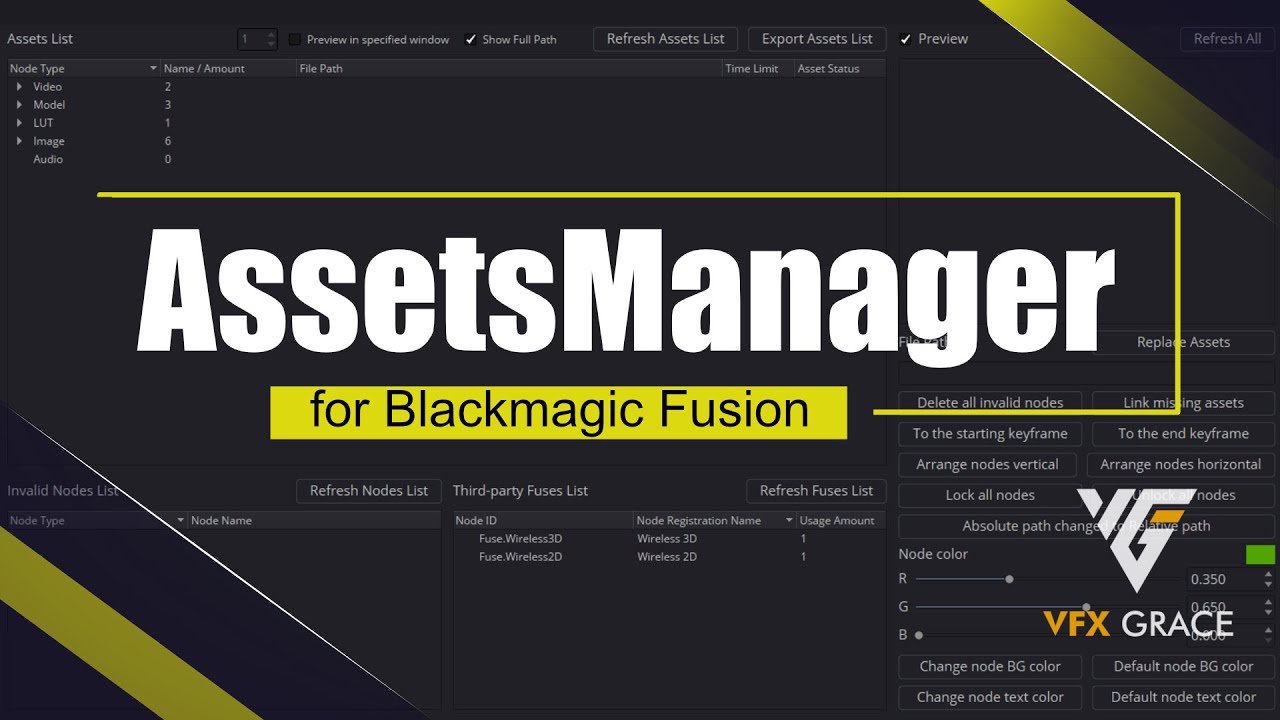Viewport: 1280px width, 720px height.
Task: Click the R color slider handle
Action: 1009,579
